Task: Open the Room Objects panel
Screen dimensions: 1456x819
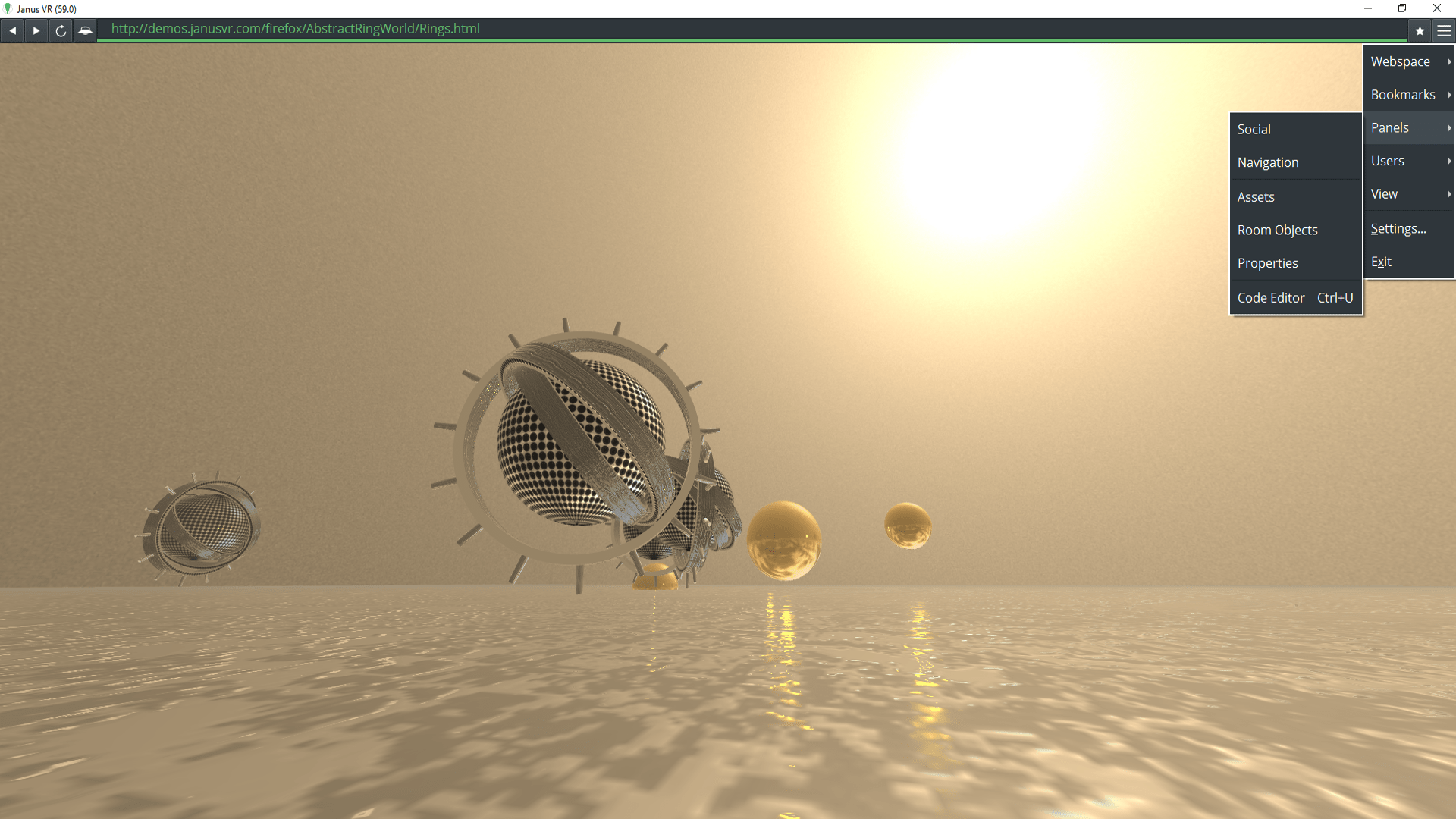Action: point(1278,230)
